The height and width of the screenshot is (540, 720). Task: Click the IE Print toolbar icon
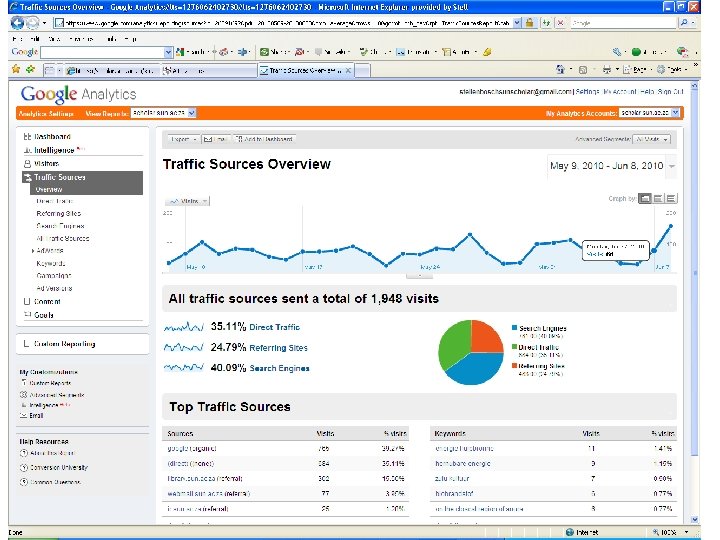tap(607, 69)
